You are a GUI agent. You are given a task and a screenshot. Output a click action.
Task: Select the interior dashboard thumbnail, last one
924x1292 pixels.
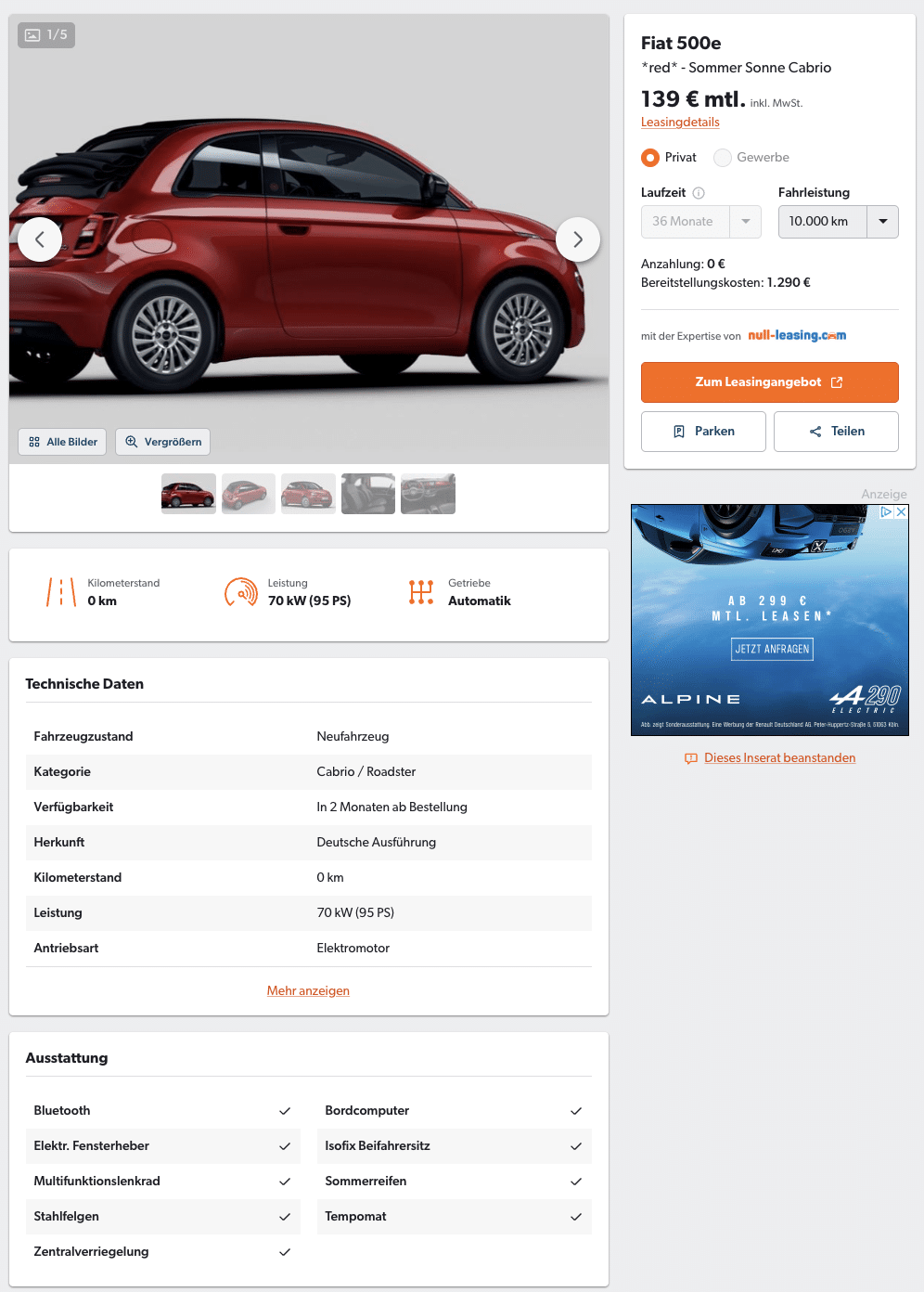428,494
